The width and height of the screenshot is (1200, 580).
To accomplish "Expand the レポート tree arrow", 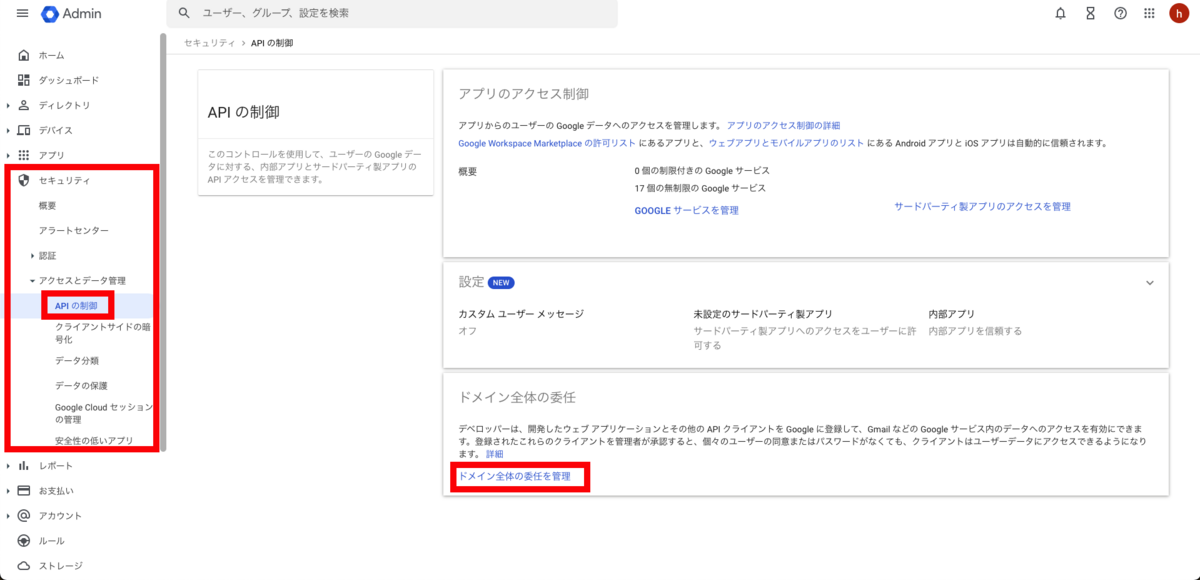I will point(8,466).
